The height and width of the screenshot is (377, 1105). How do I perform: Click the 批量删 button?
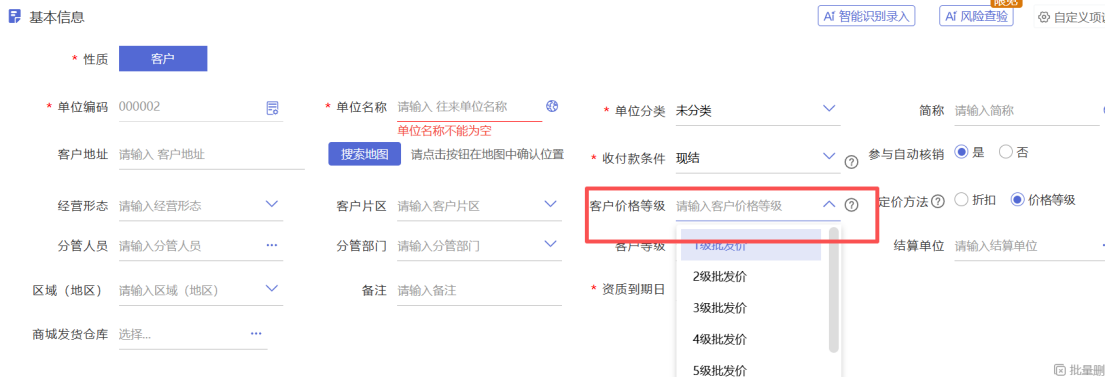(x=1079, y=369)
